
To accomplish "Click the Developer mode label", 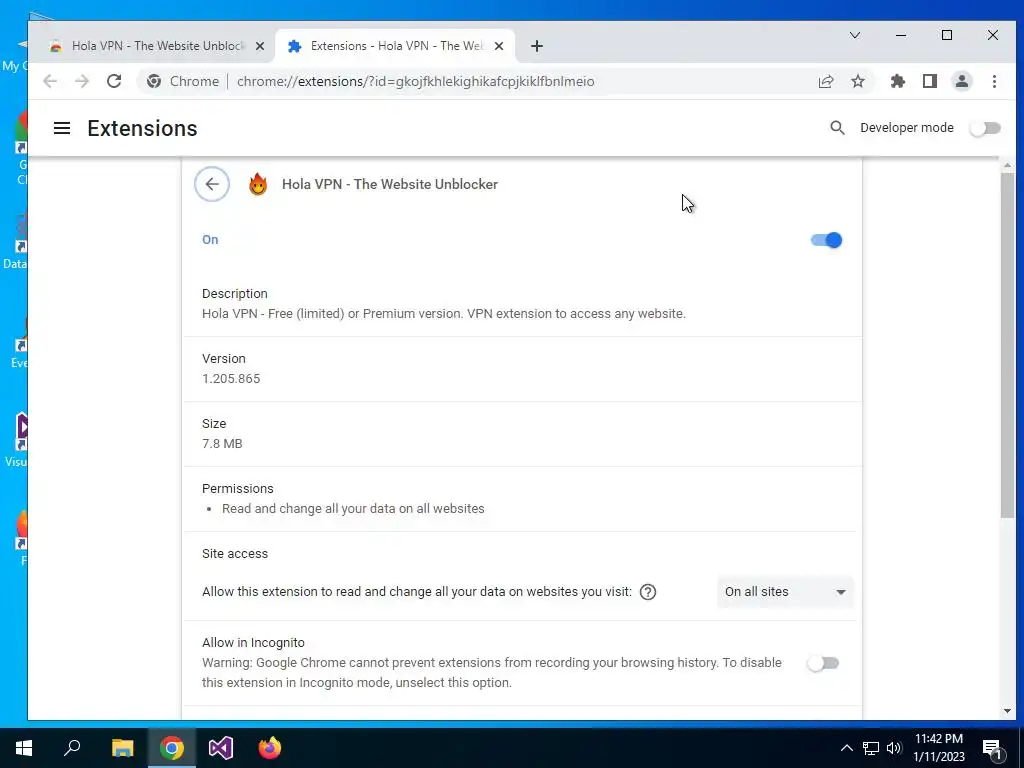I will [906, 128].
